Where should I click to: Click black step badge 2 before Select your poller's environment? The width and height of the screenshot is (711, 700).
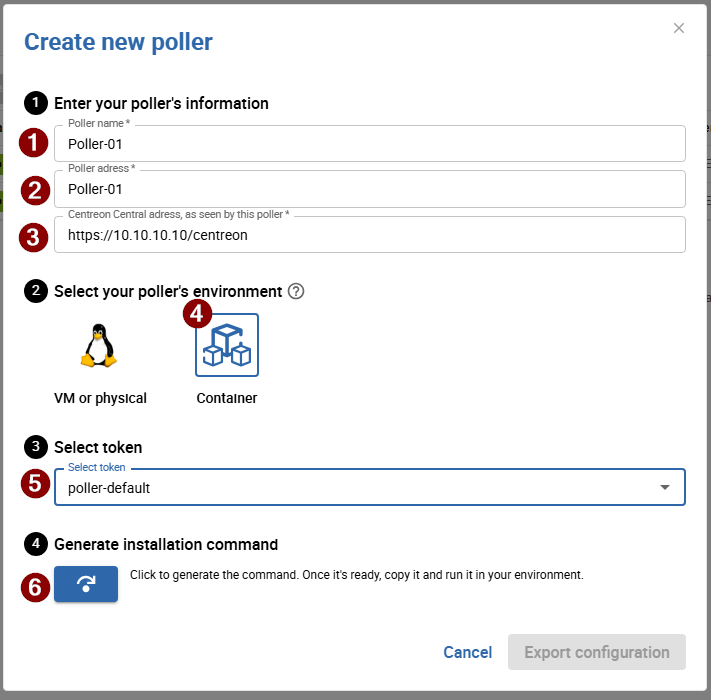click(x=36, y=291)
